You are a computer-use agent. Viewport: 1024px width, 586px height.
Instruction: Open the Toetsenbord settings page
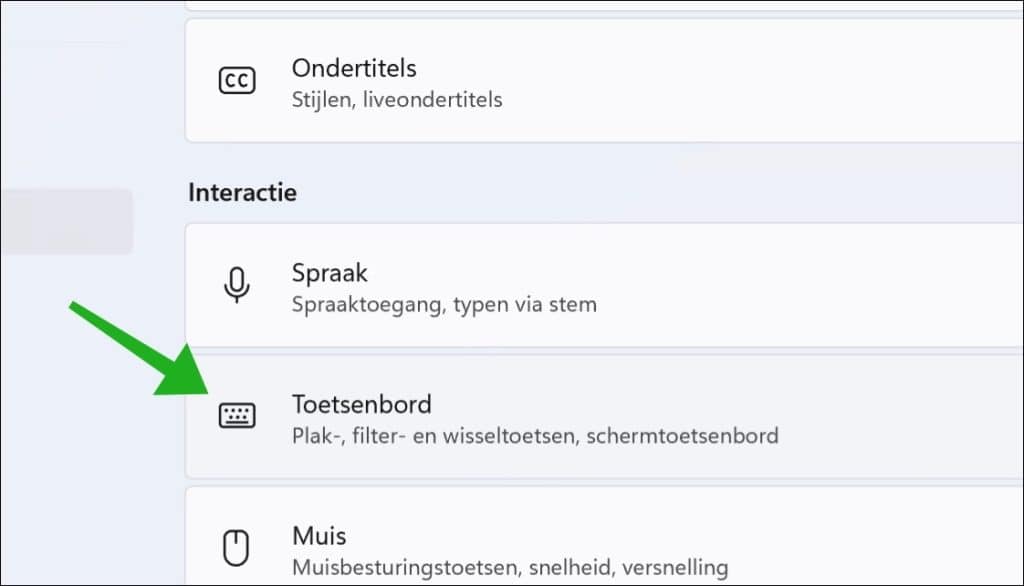(x=600, y=418)
